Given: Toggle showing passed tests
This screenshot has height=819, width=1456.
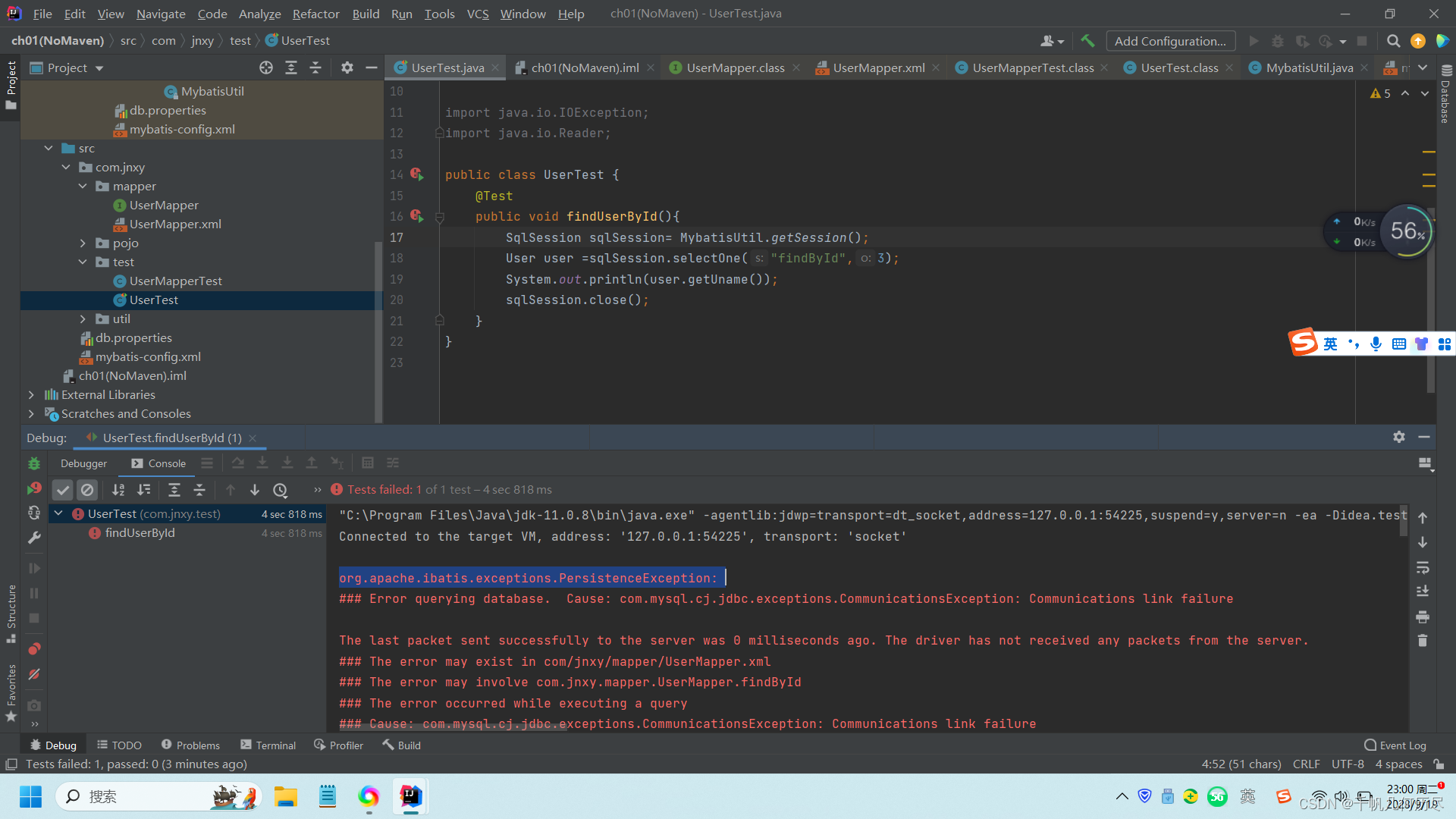Looking at the screenshot, I should coord(62,489).
